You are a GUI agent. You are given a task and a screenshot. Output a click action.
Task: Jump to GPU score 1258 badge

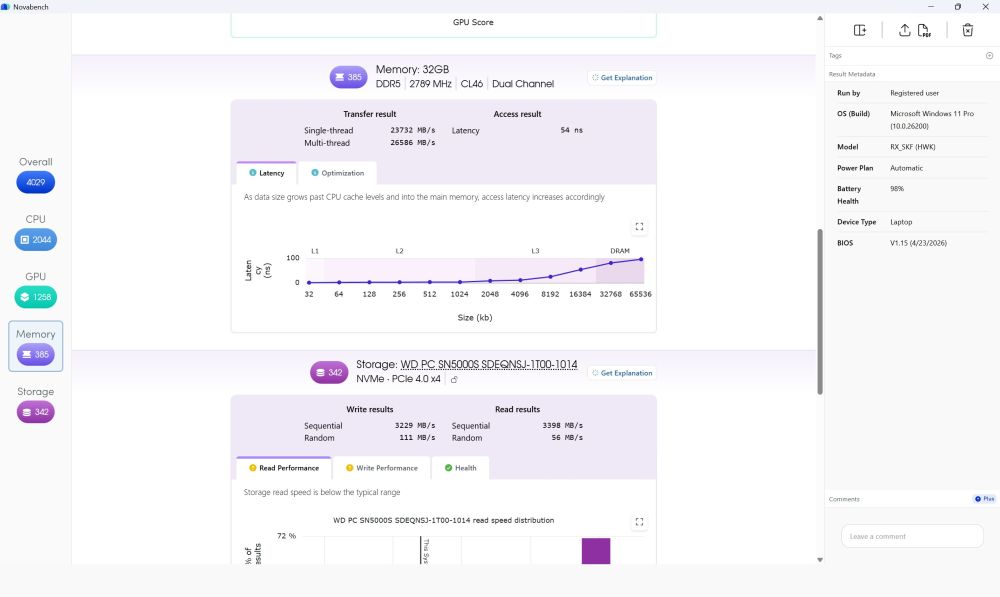coord(36,297)
